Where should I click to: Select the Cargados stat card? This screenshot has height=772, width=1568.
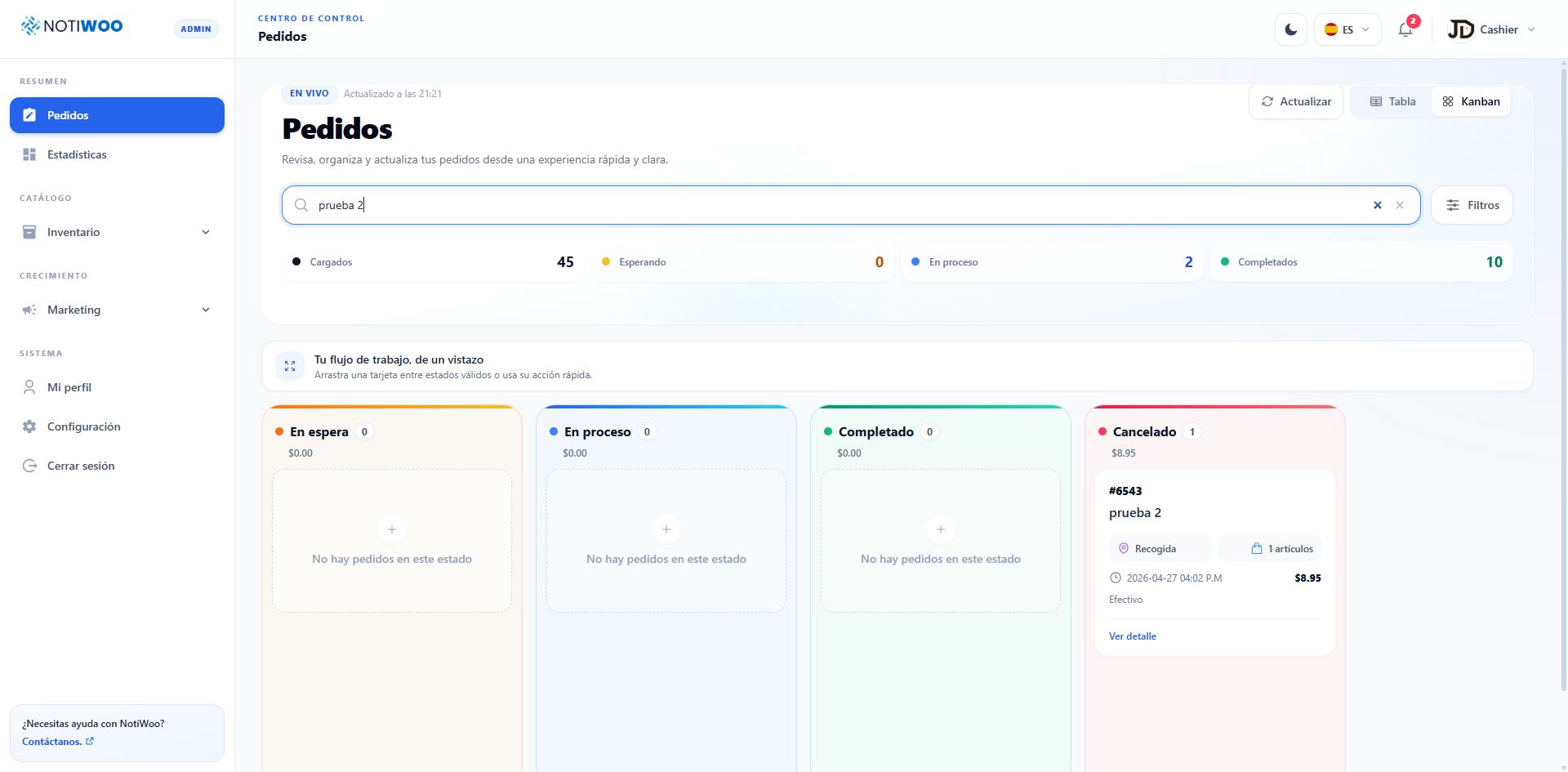[433, 262]
